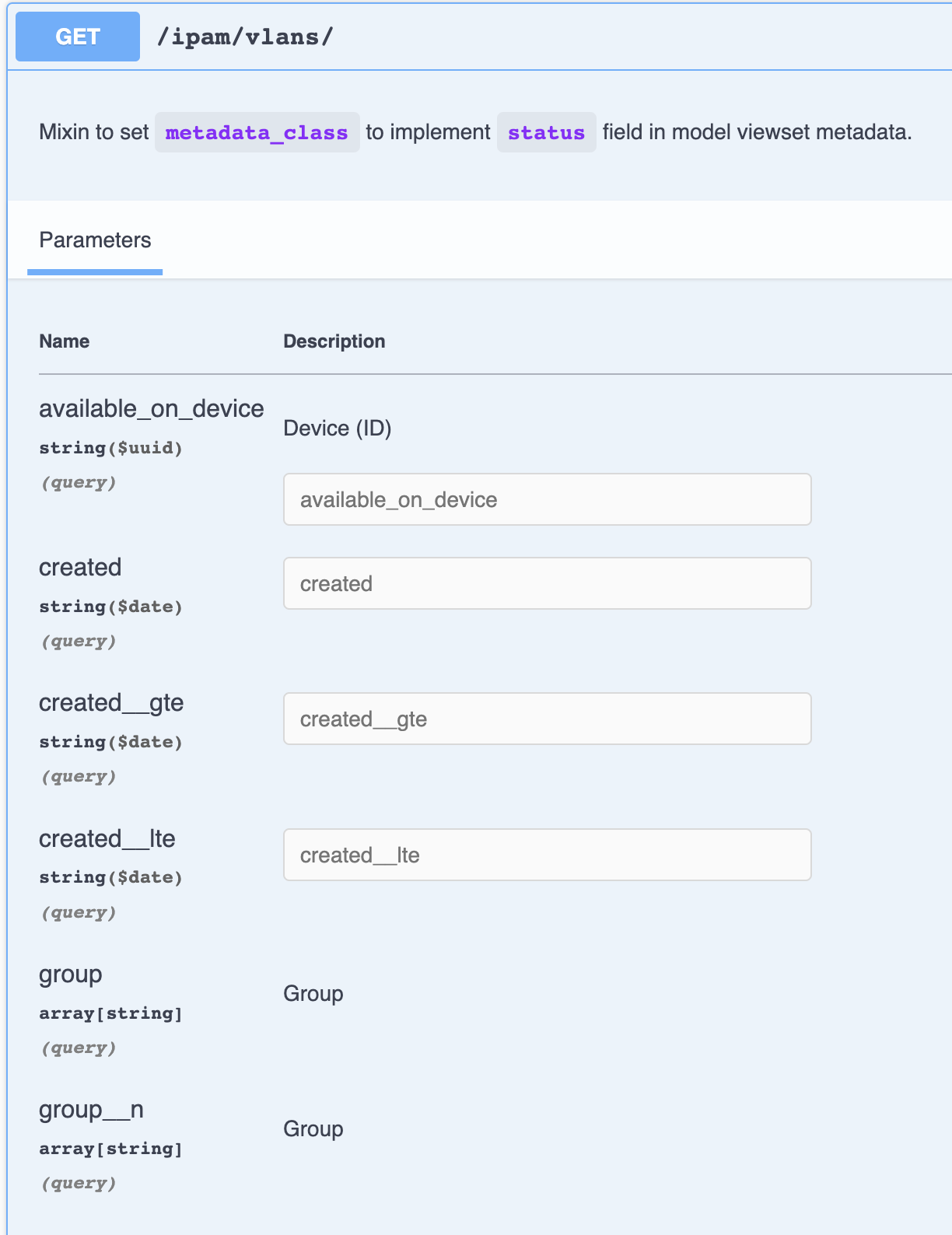
Task: Click the blue GET method badge
Action: 78,37
